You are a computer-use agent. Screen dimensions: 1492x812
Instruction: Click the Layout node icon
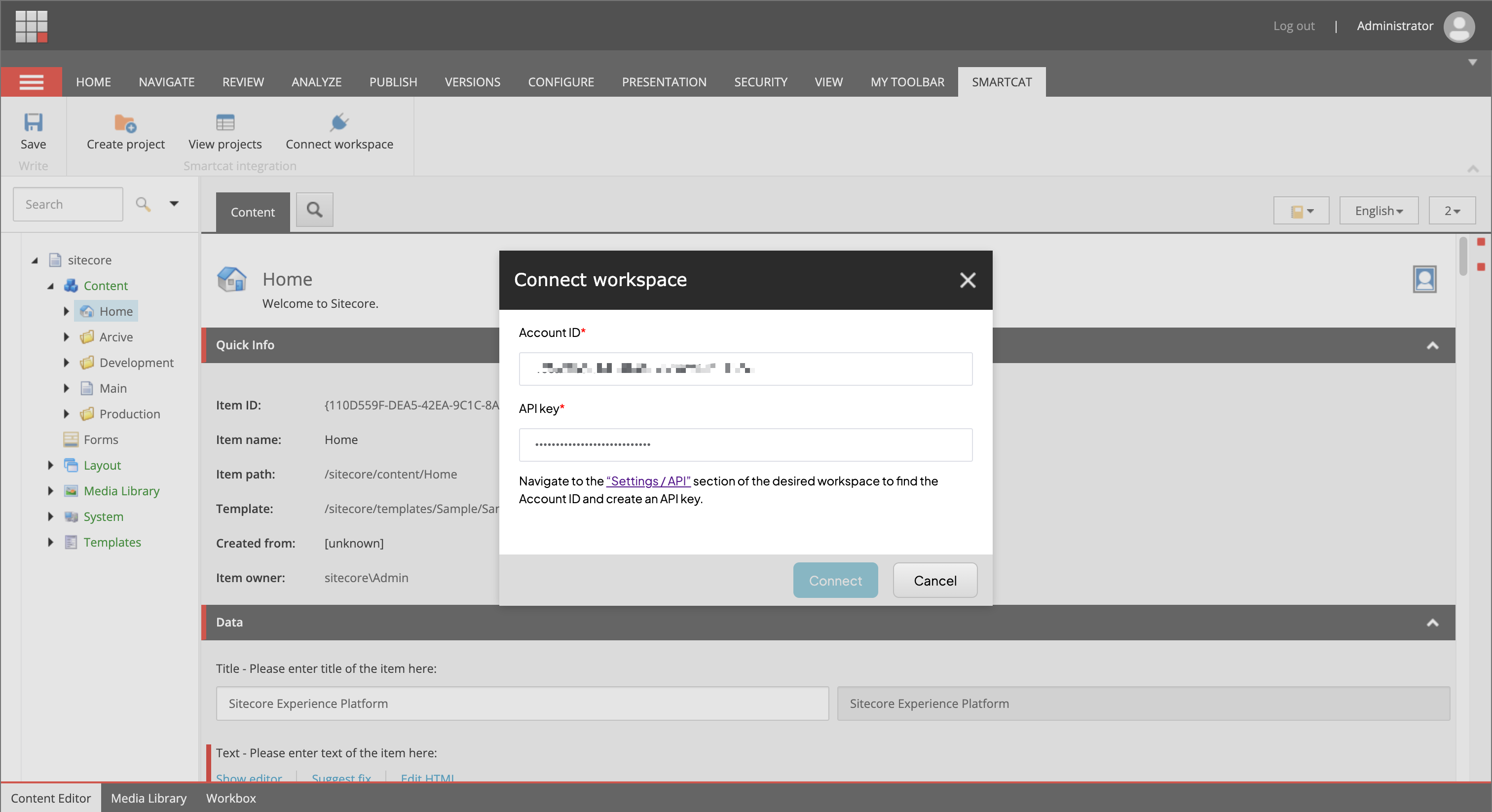(71, 465)
